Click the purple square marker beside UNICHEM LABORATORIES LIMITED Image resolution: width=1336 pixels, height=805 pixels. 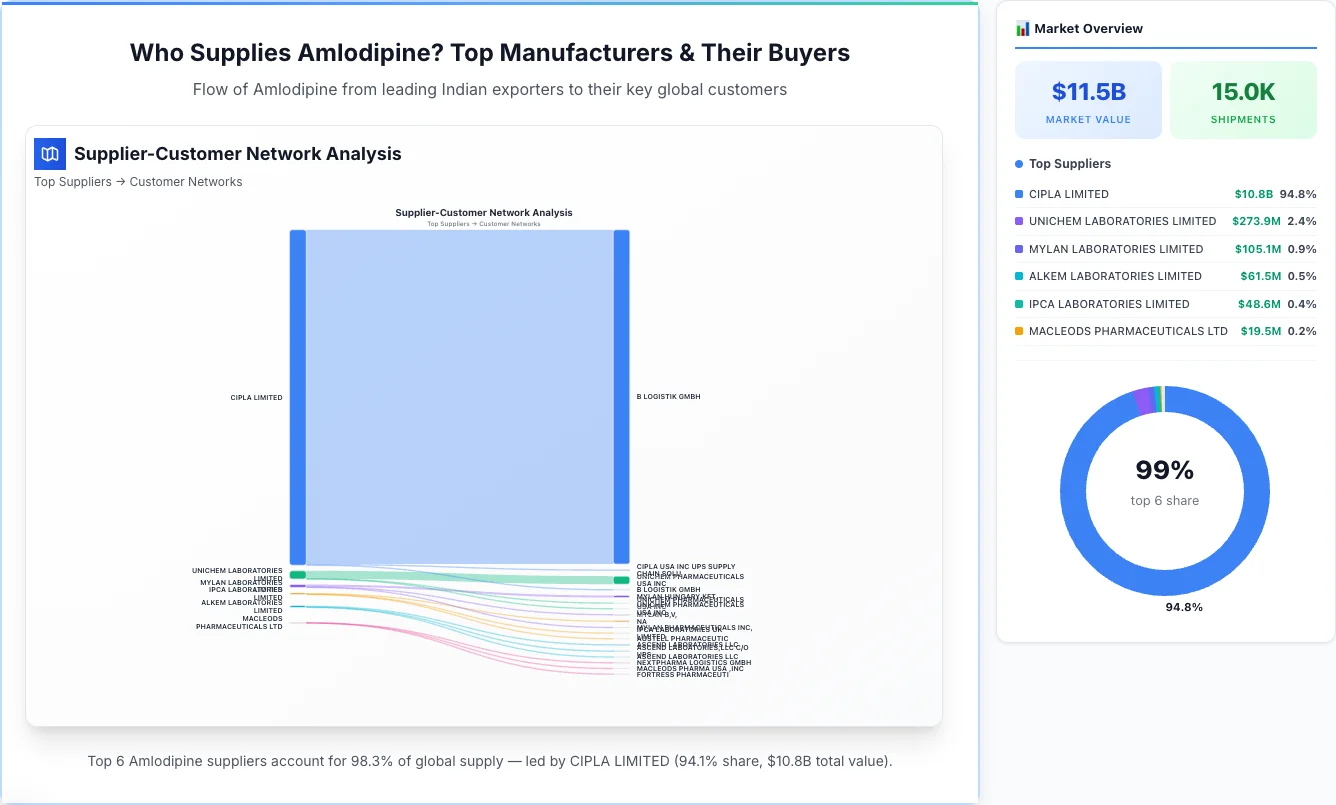pyautogui.click(x=1019, y=221)
